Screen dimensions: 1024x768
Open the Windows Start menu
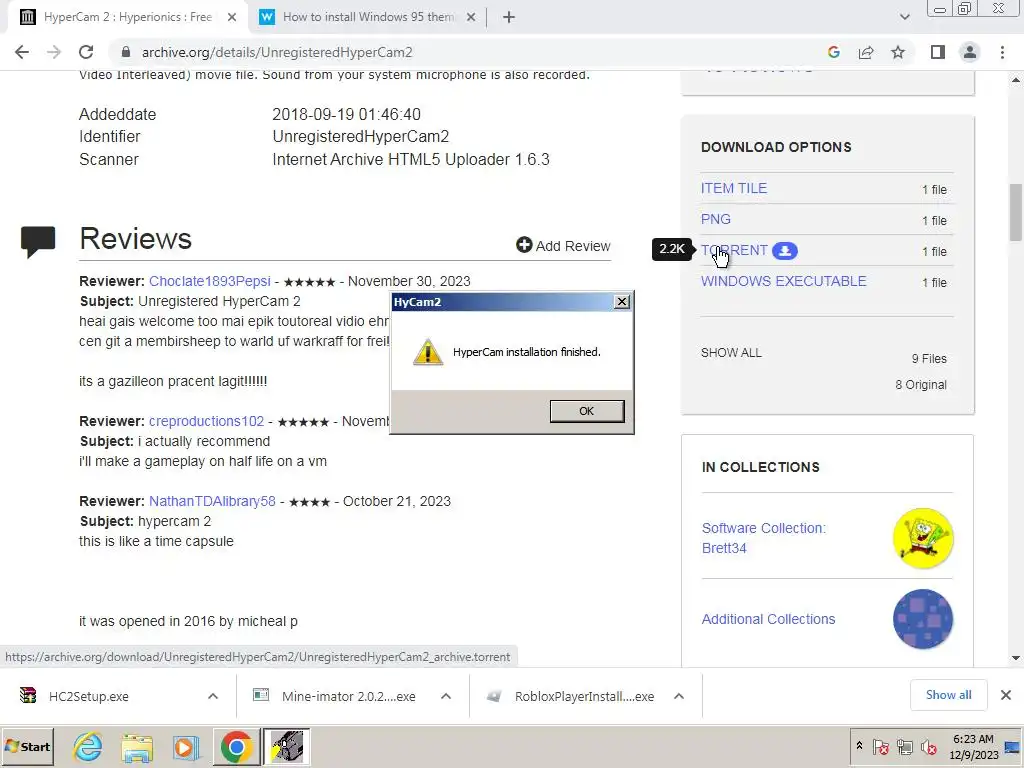[27, 746]
